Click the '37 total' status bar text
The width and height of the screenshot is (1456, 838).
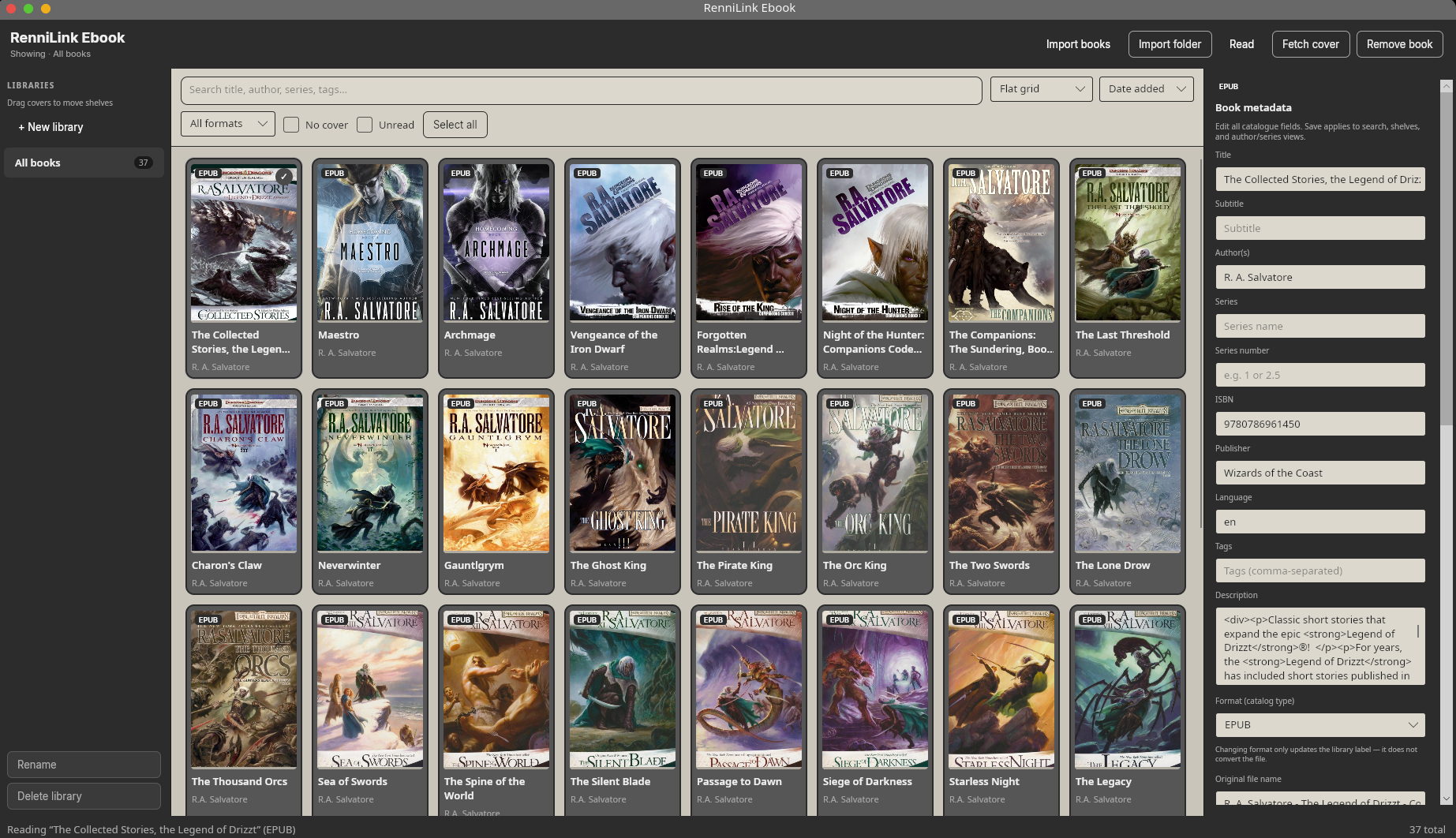click(1428, 829)
